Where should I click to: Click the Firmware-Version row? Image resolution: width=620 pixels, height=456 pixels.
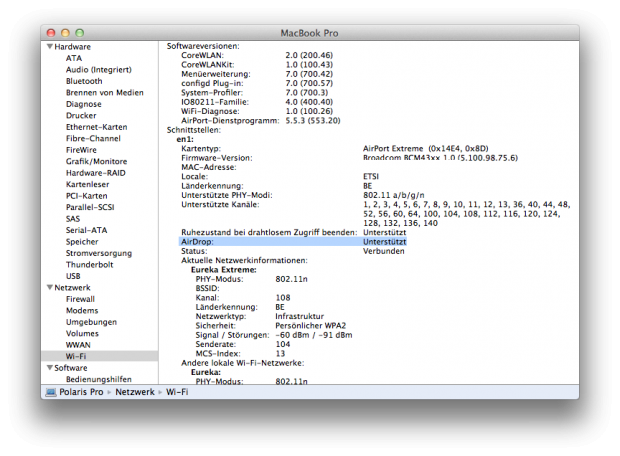349,158
